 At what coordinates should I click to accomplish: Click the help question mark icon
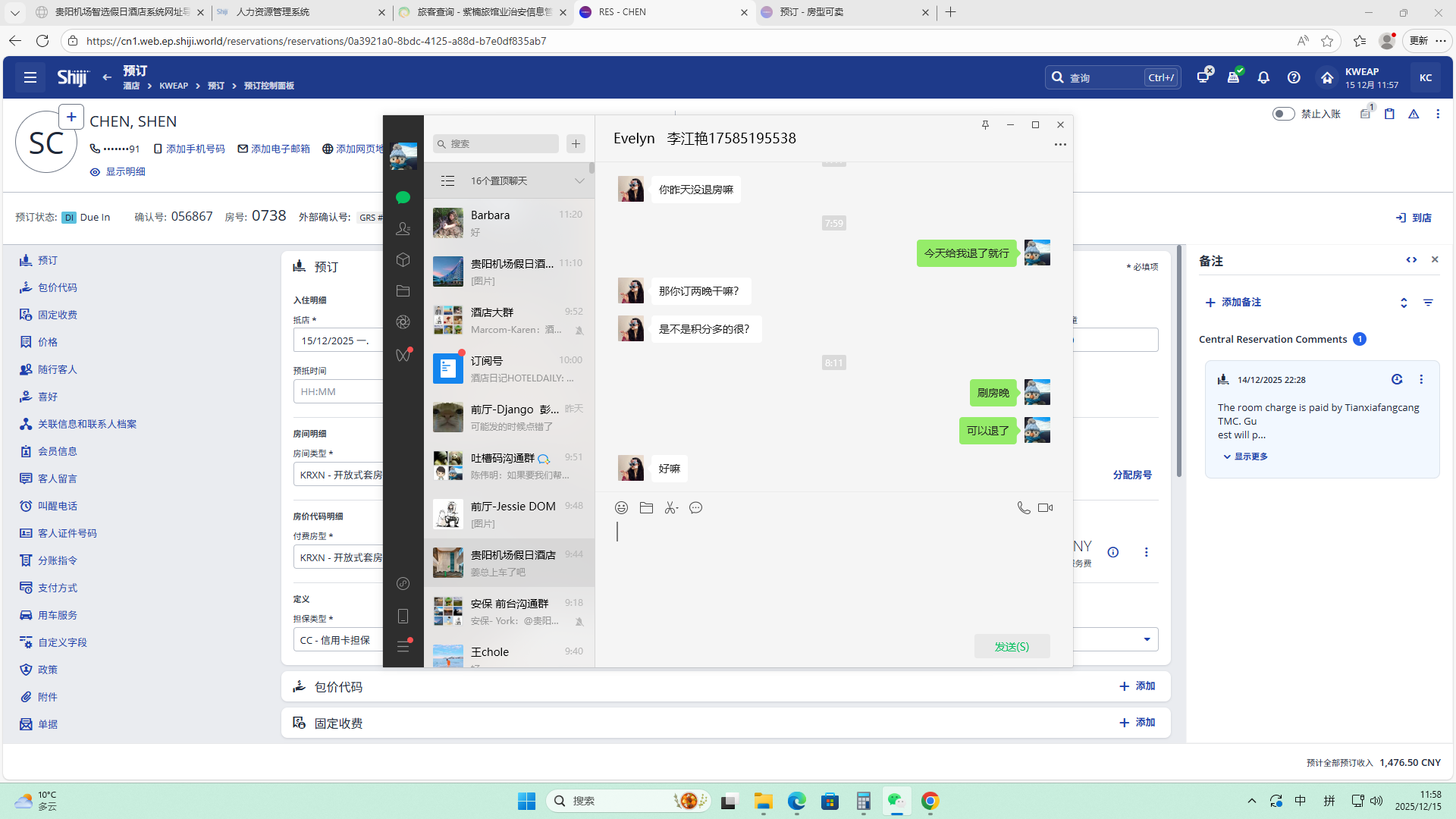pos(1294,77)
